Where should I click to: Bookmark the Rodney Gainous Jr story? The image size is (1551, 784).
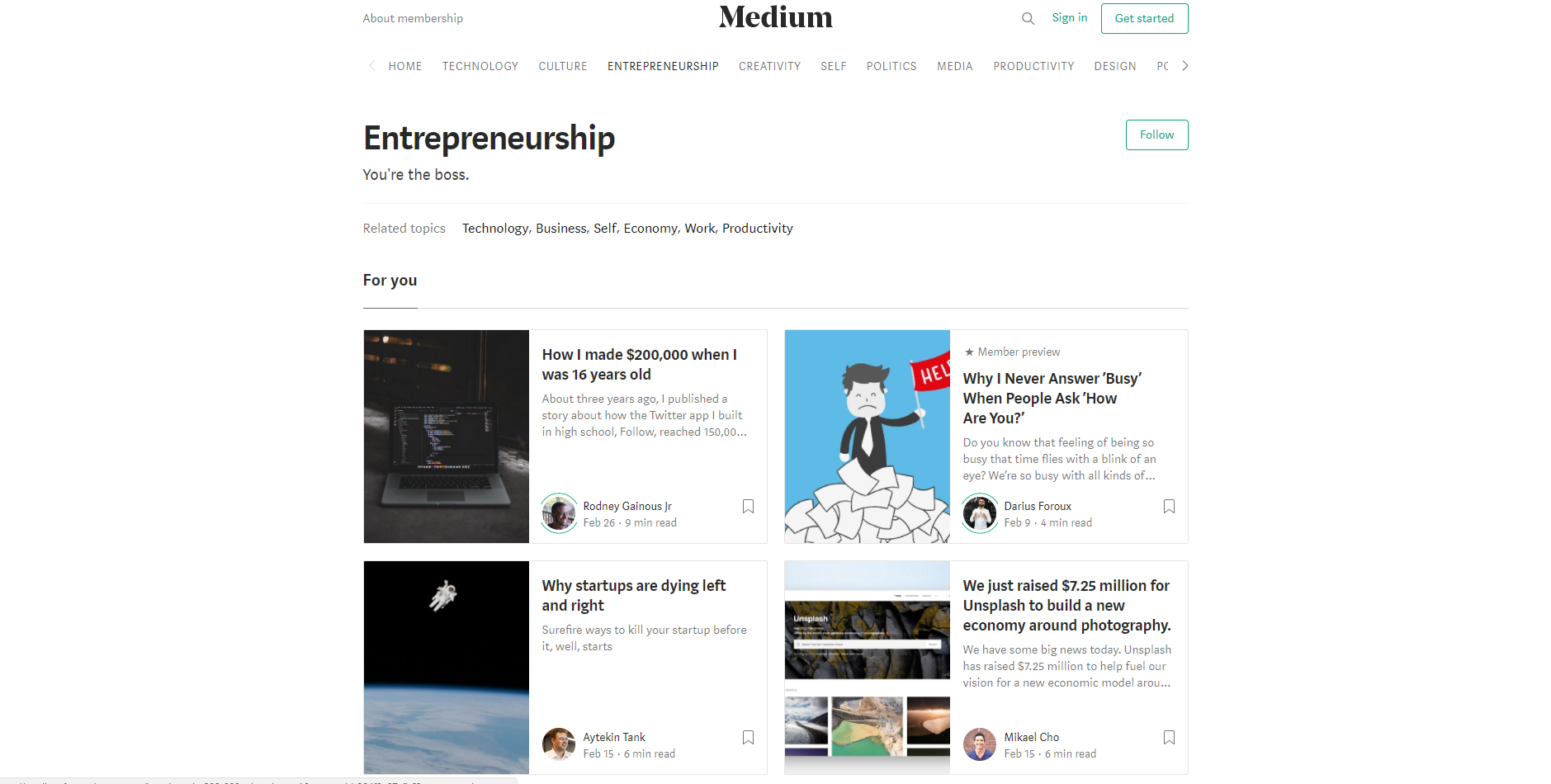coord(748,507)
